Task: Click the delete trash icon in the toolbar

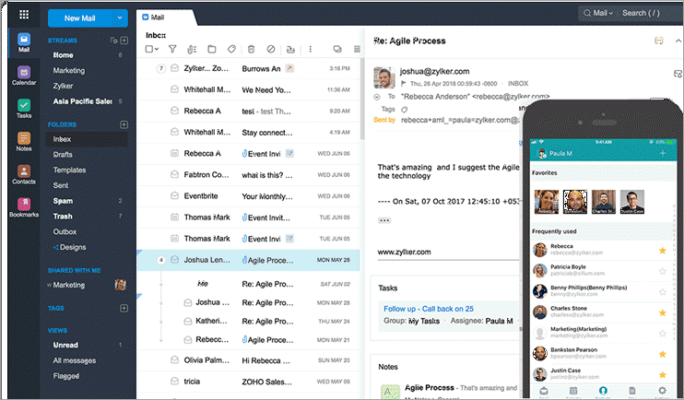Action: point(251,49)
